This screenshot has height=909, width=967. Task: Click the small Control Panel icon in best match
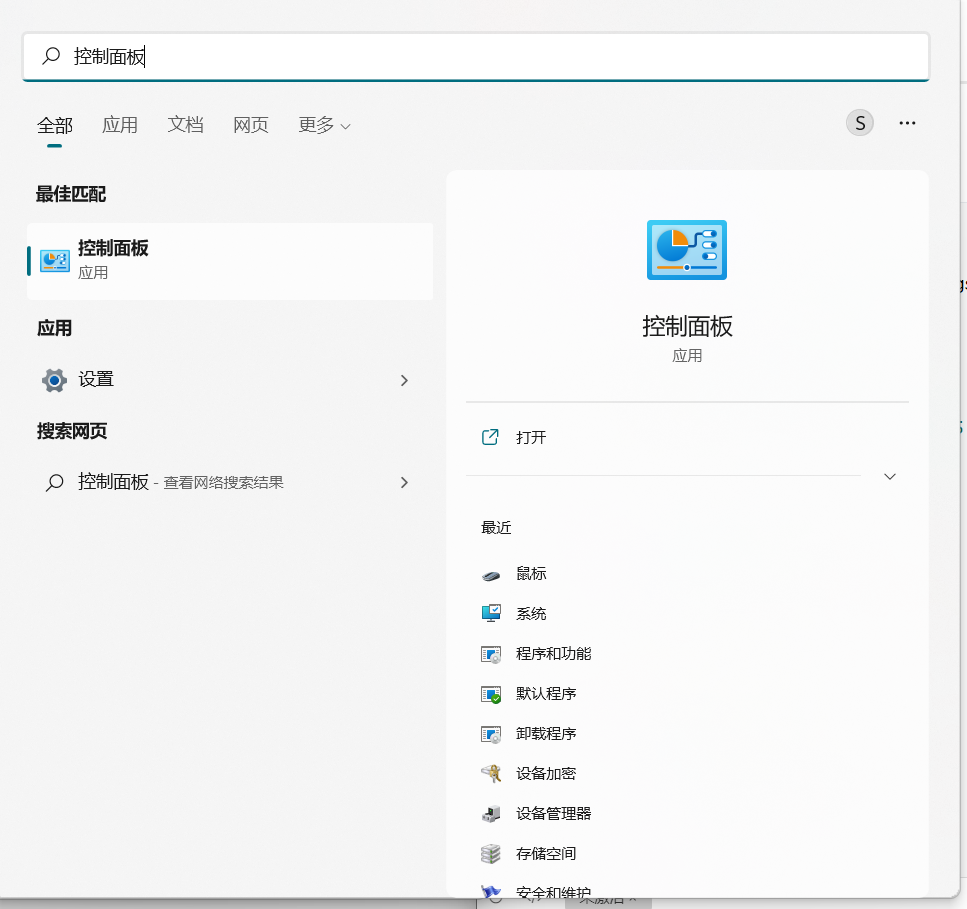click(x=55, y=261)
